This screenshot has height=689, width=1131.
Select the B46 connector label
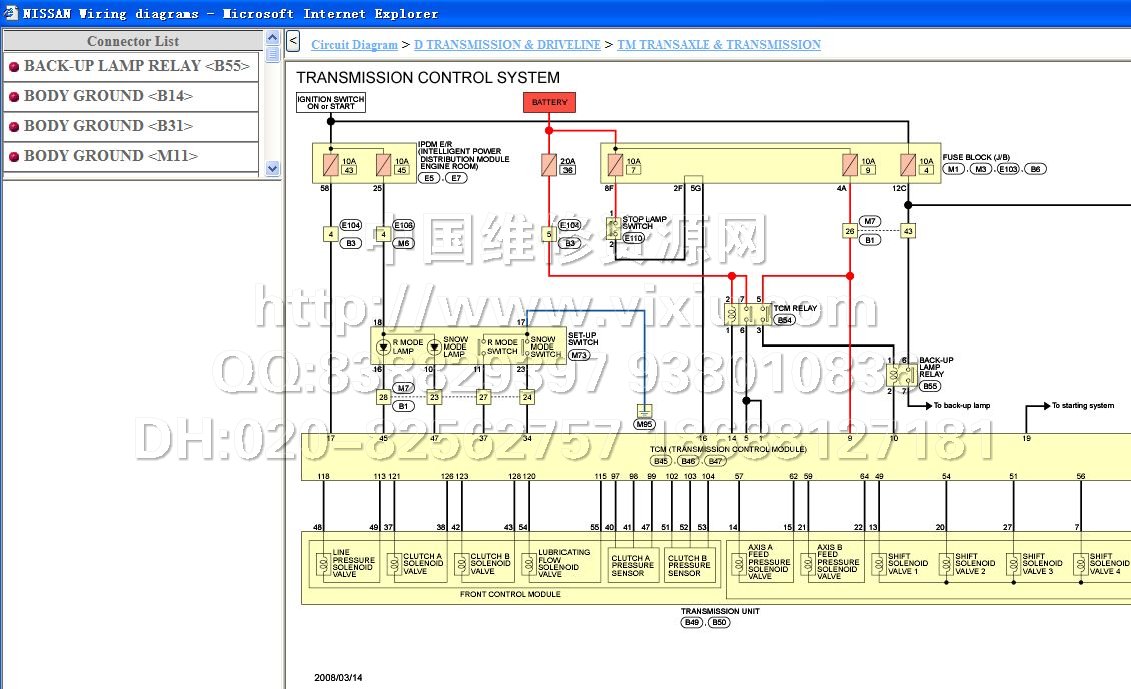pyautogui.click(x=688, y=461)
